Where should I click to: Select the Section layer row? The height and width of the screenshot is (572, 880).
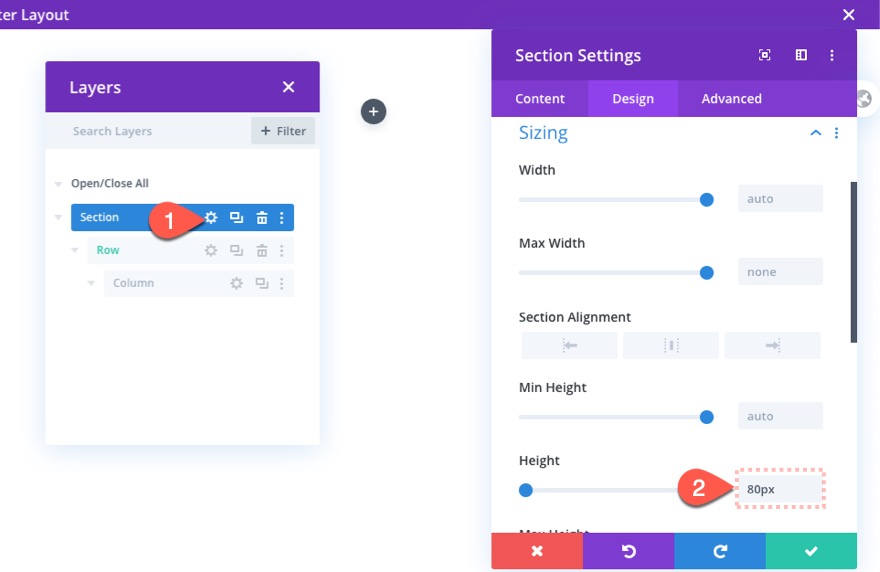click(x=182, y=217)
